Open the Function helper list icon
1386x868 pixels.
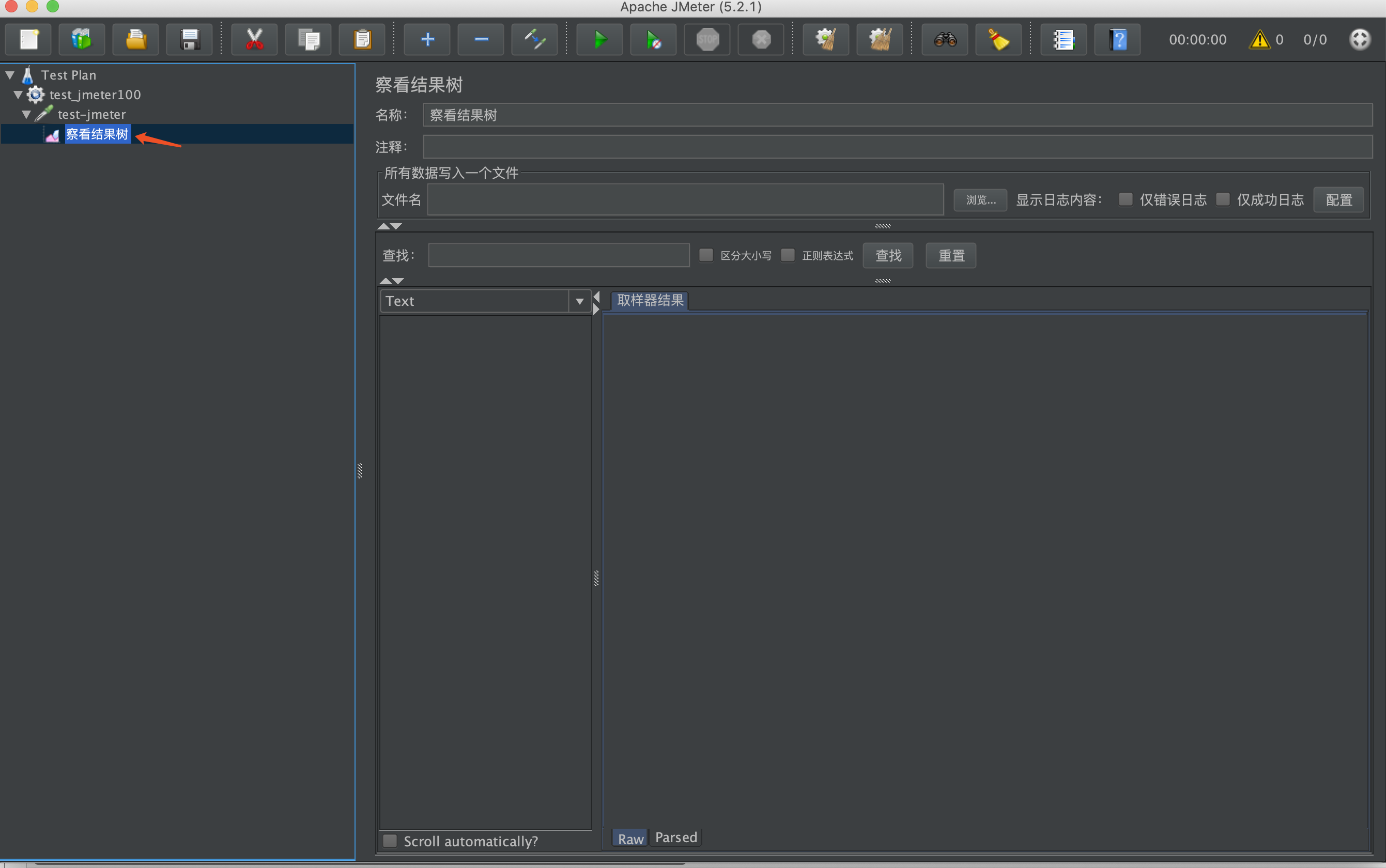point(1064,40)
